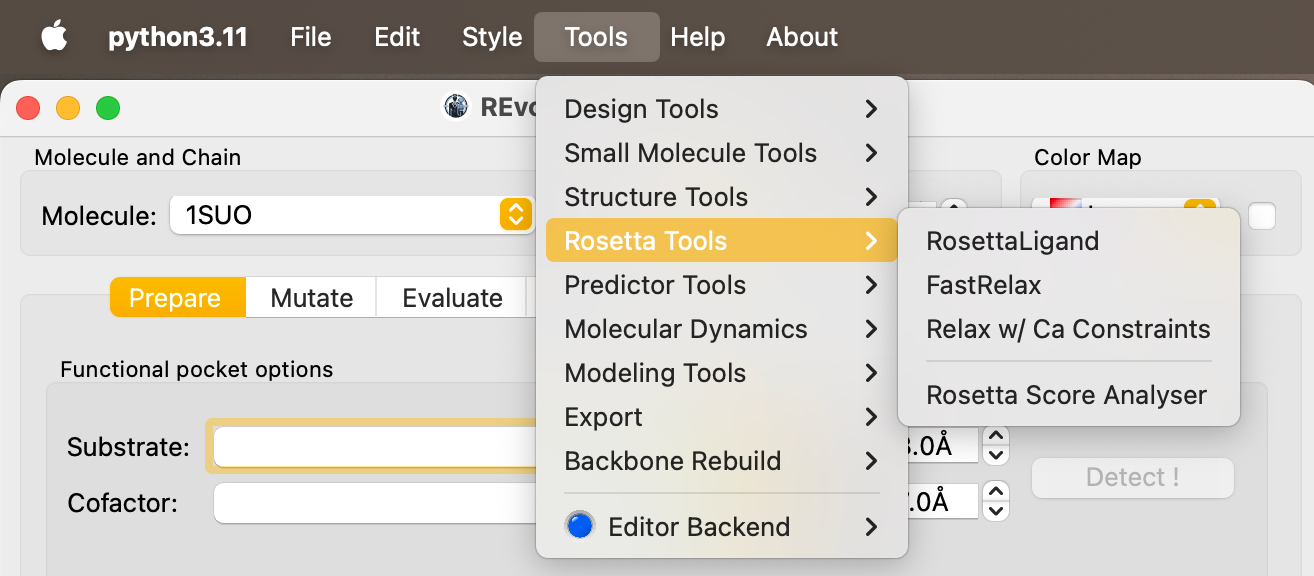
Task: Increase the Substrate distance stepper value
Action: [995, 436]
